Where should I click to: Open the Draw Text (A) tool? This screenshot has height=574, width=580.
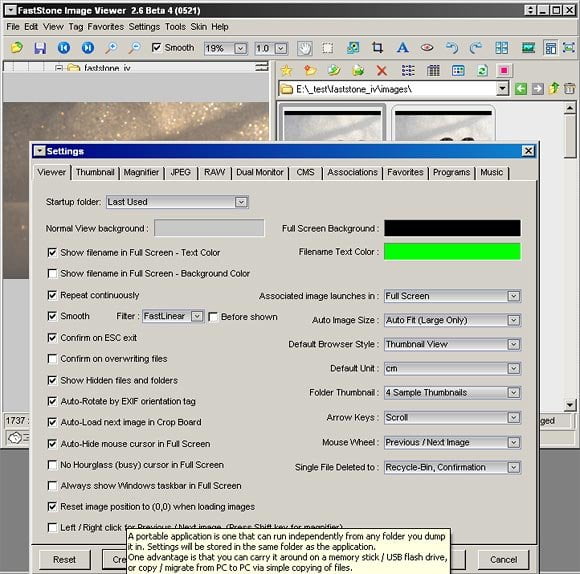[402, 48]
